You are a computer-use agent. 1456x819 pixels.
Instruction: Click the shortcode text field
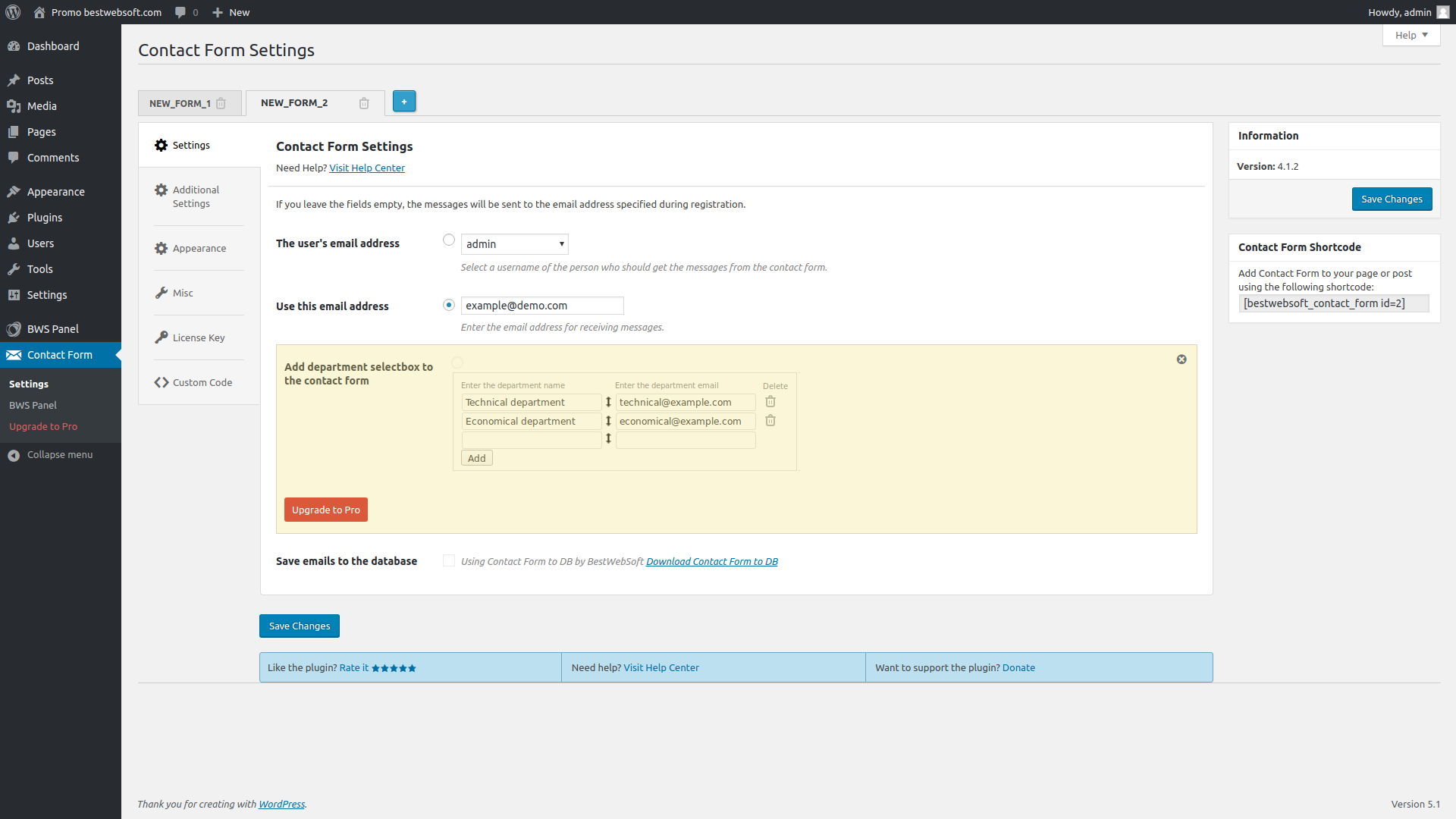1333,303
